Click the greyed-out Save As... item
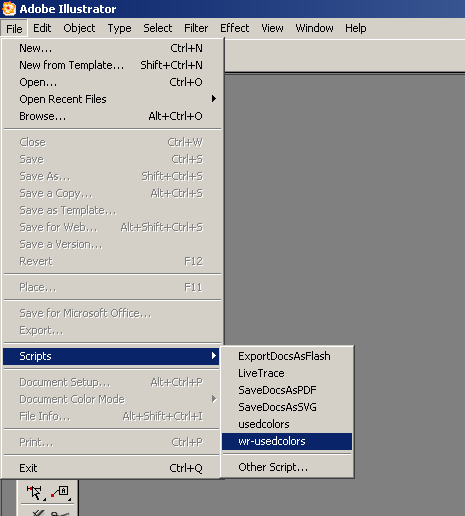The image size is (465, 516). (112, 176)
